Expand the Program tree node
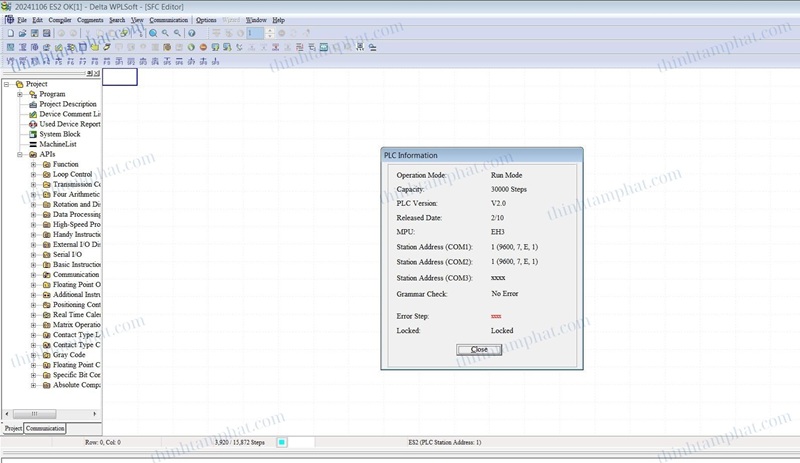This screenshot has width=800, height=463. tap(20, 94)
